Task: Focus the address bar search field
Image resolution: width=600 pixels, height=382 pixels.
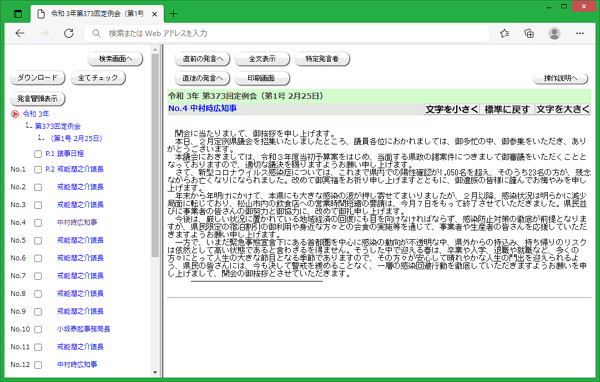Action: point(287,33)
